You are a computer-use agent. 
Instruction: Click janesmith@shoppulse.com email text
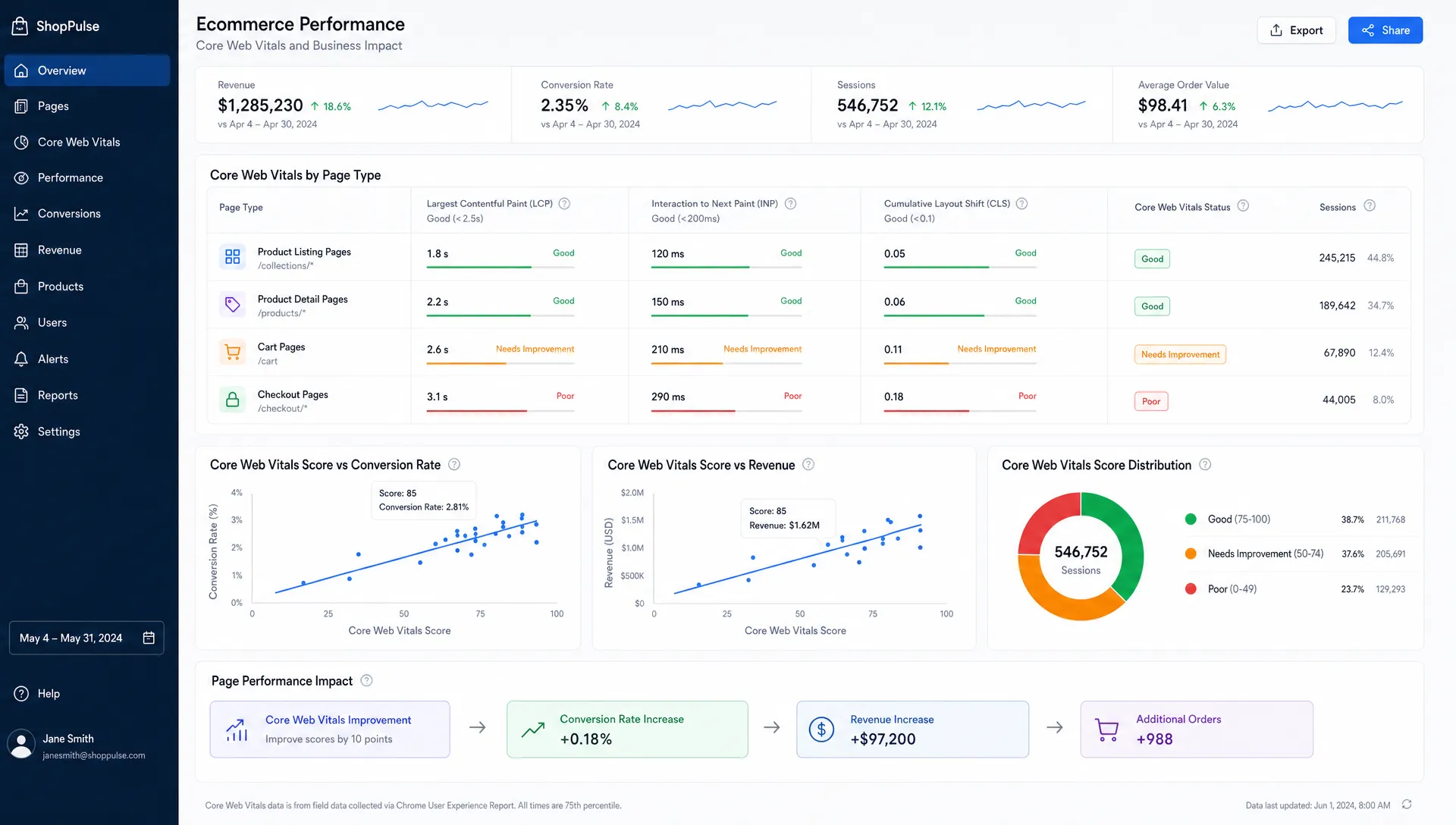click(x=94, y=755)
